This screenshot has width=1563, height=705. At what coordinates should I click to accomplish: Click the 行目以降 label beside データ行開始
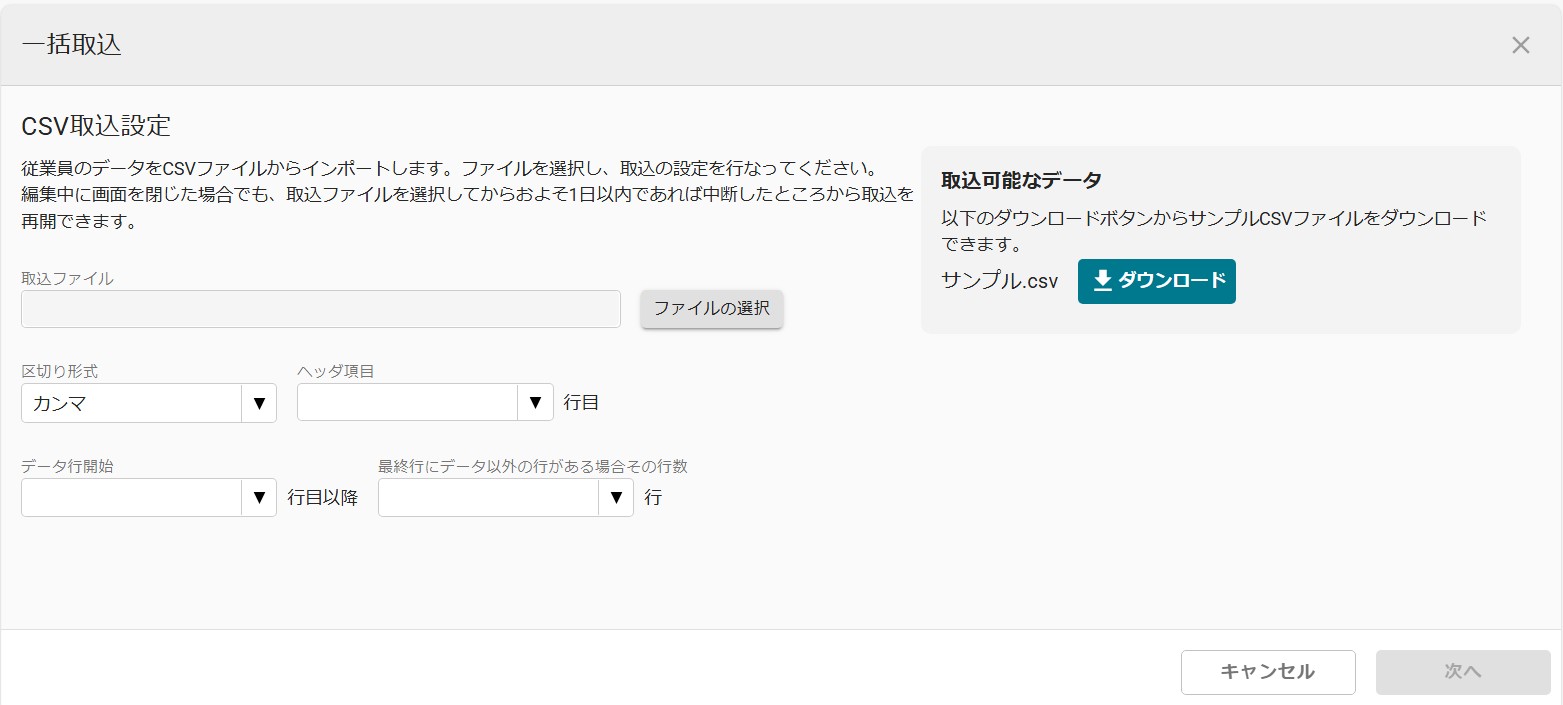(x=322, y=497)
